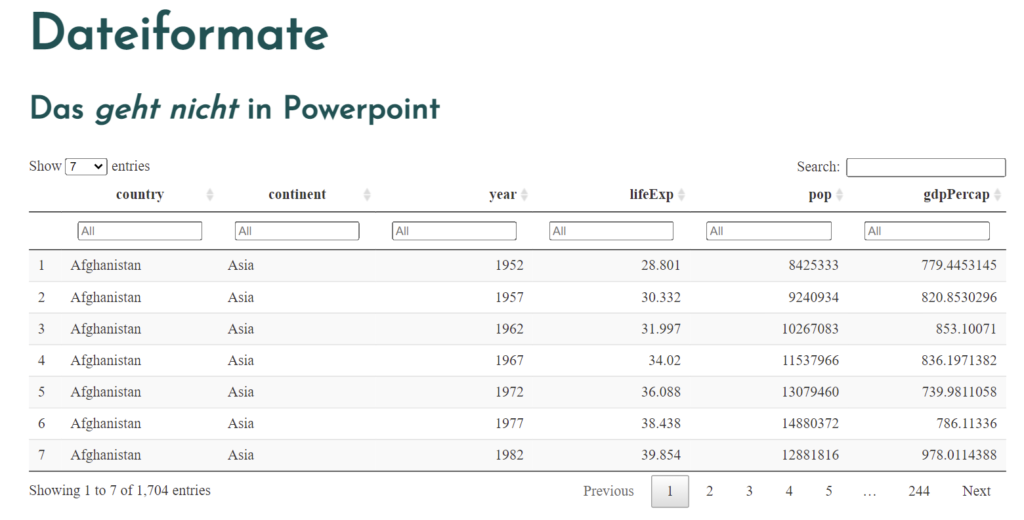The image size is (1024, 520).
Task: Go to page 3
Action: pos(749,491)
